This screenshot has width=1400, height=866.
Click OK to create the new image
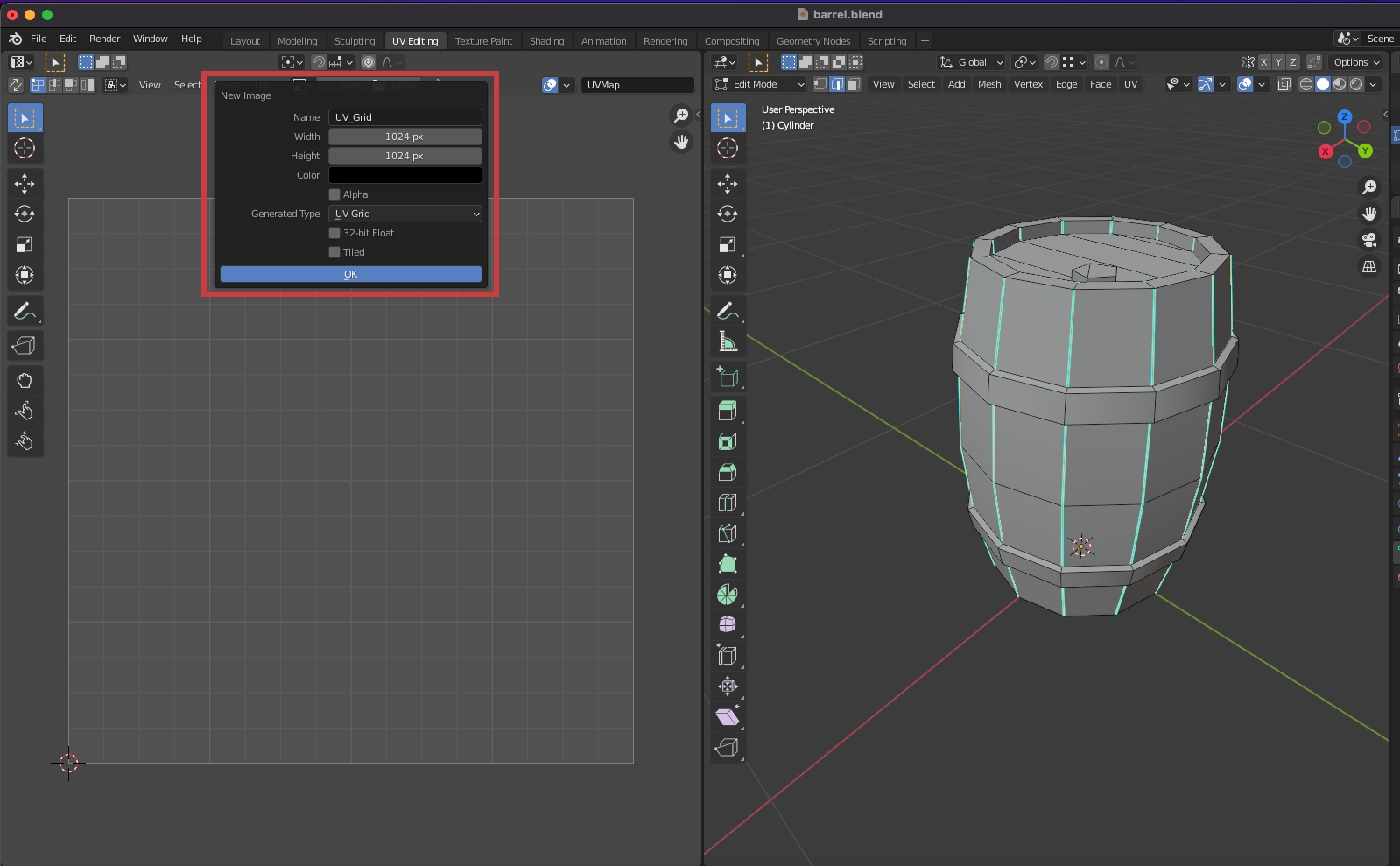point(350,274)
